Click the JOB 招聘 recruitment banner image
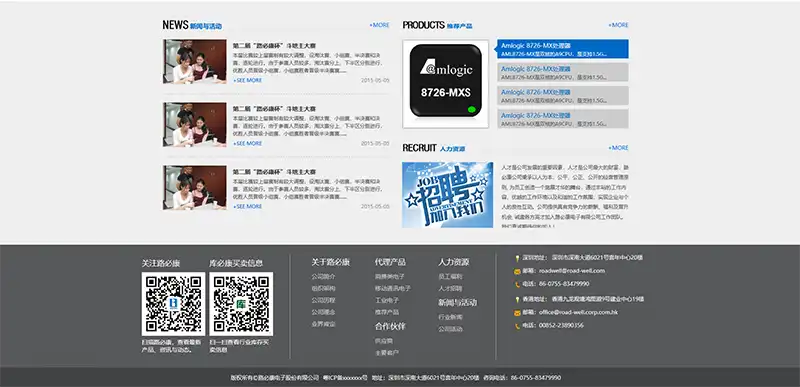800x387 pixels. pos(447,195)
